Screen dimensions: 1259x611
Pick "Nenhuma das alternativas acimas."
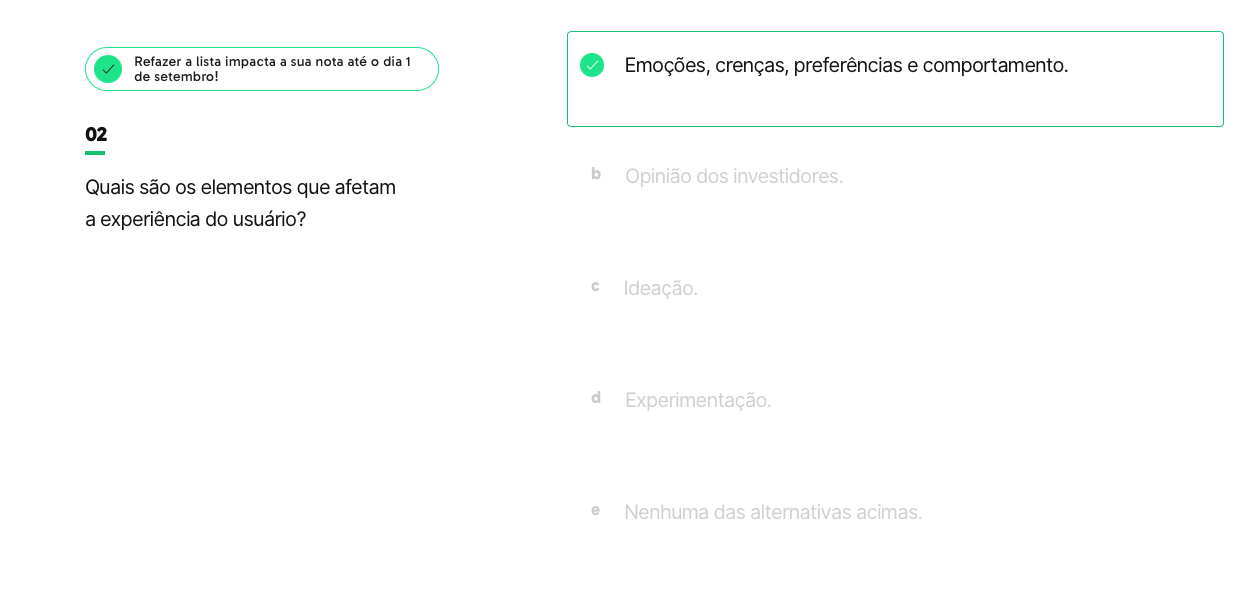pos(773,513)
